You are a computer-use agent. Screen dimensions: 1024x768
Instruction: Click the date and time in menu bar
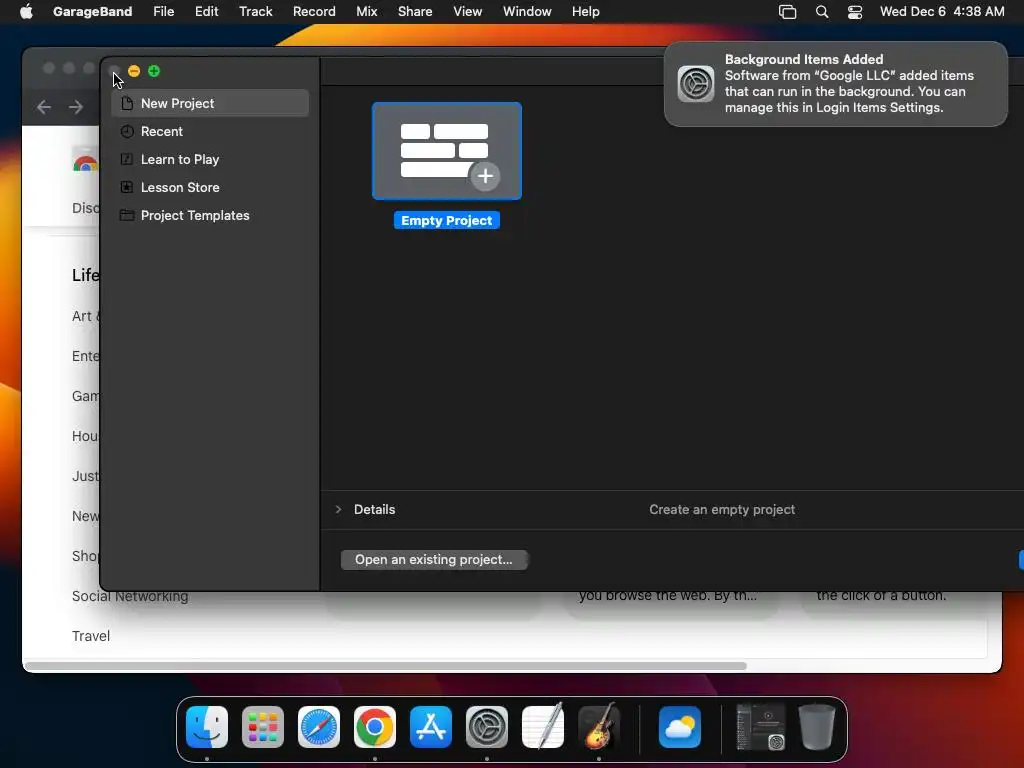pyautogui.click(x=942, y=11)
